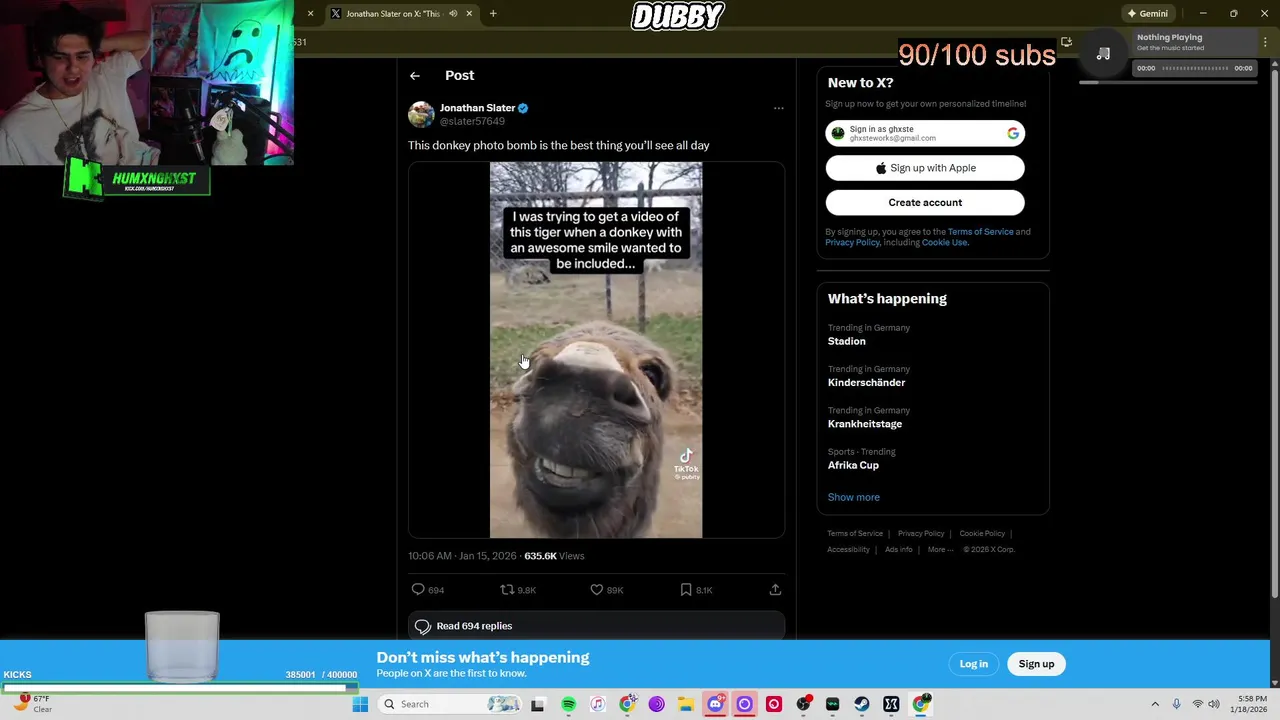This screenshot has height=720, width=1280.
Task: Open the @slater57649 handle link
Action: 472,121
